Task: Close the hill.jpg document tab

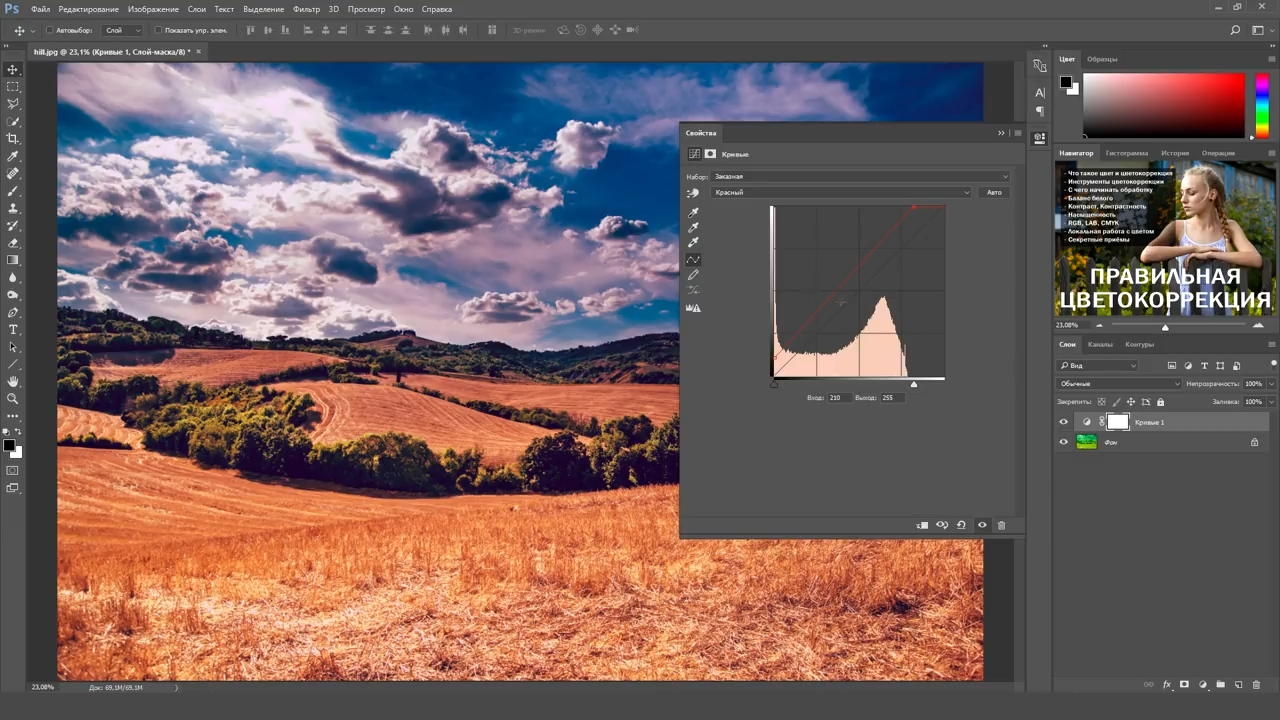Action: 198,51
